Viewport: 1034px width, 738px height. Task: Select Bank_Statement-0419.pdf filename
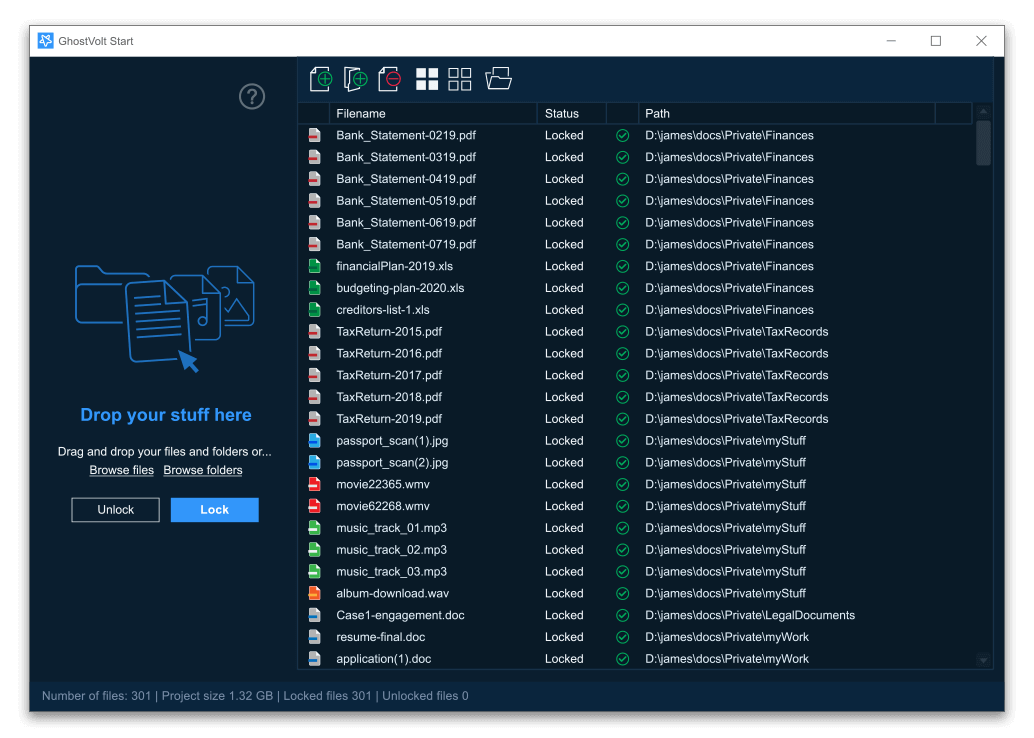pos(406,179)
